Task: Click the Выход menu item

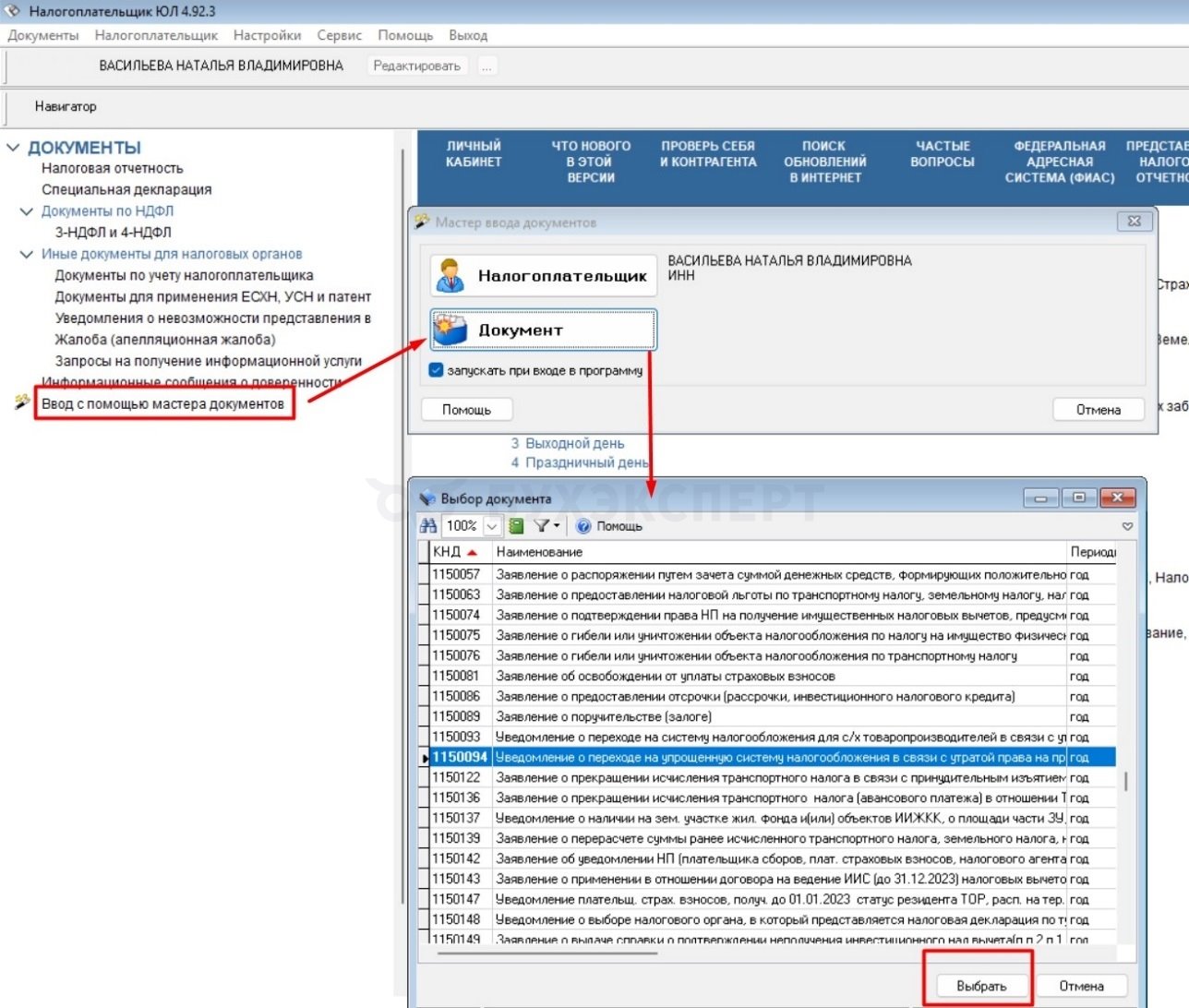Action: [468, 35]
